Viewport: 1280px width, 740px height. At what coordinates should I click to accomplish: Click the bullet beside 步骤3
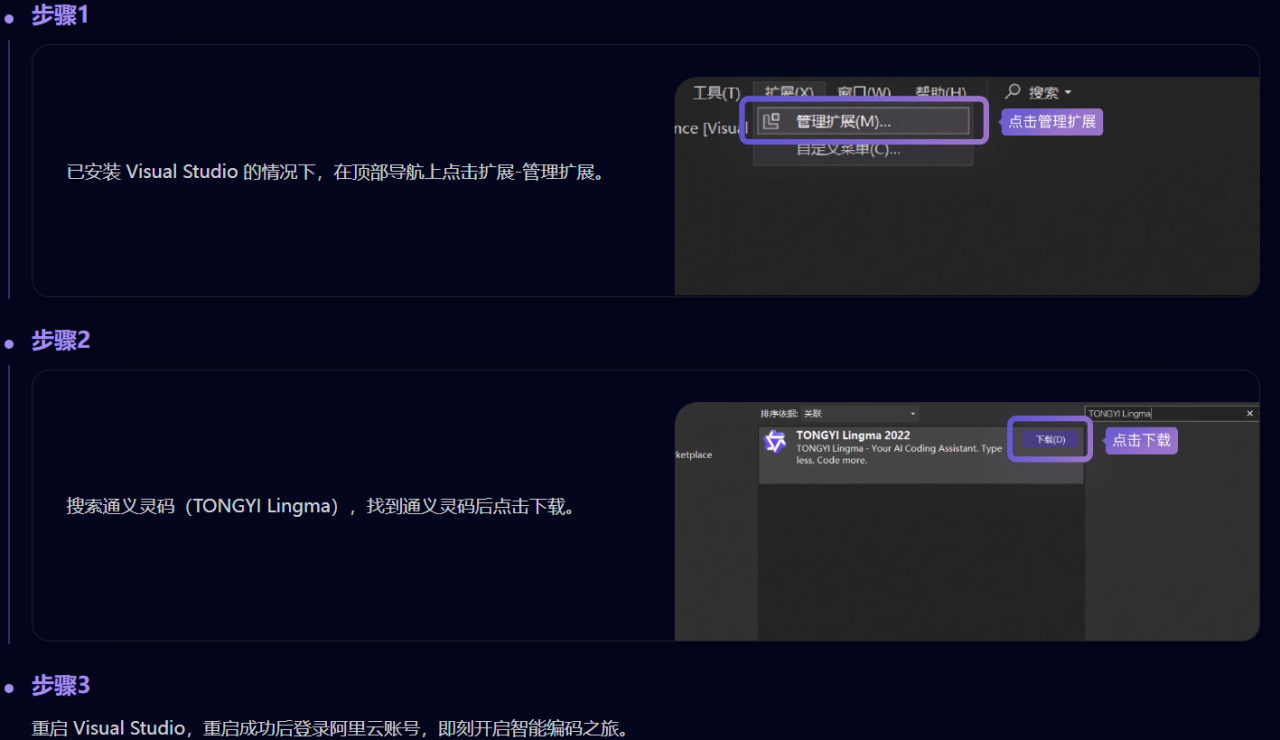pyautogui.click(x=9, y=688)
